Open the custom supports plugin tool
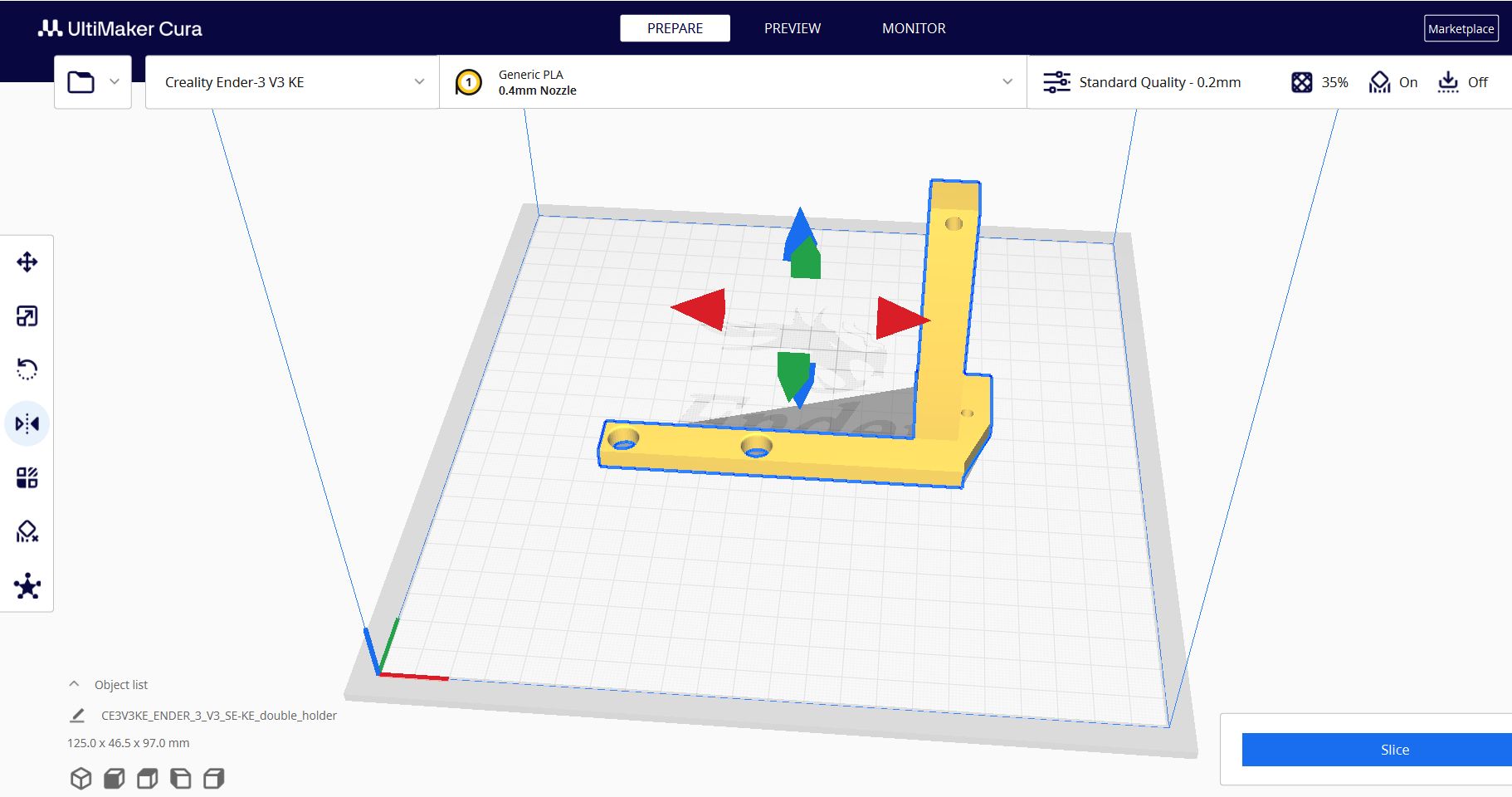This screenshot has height=797, width=1512. (27, 585)
